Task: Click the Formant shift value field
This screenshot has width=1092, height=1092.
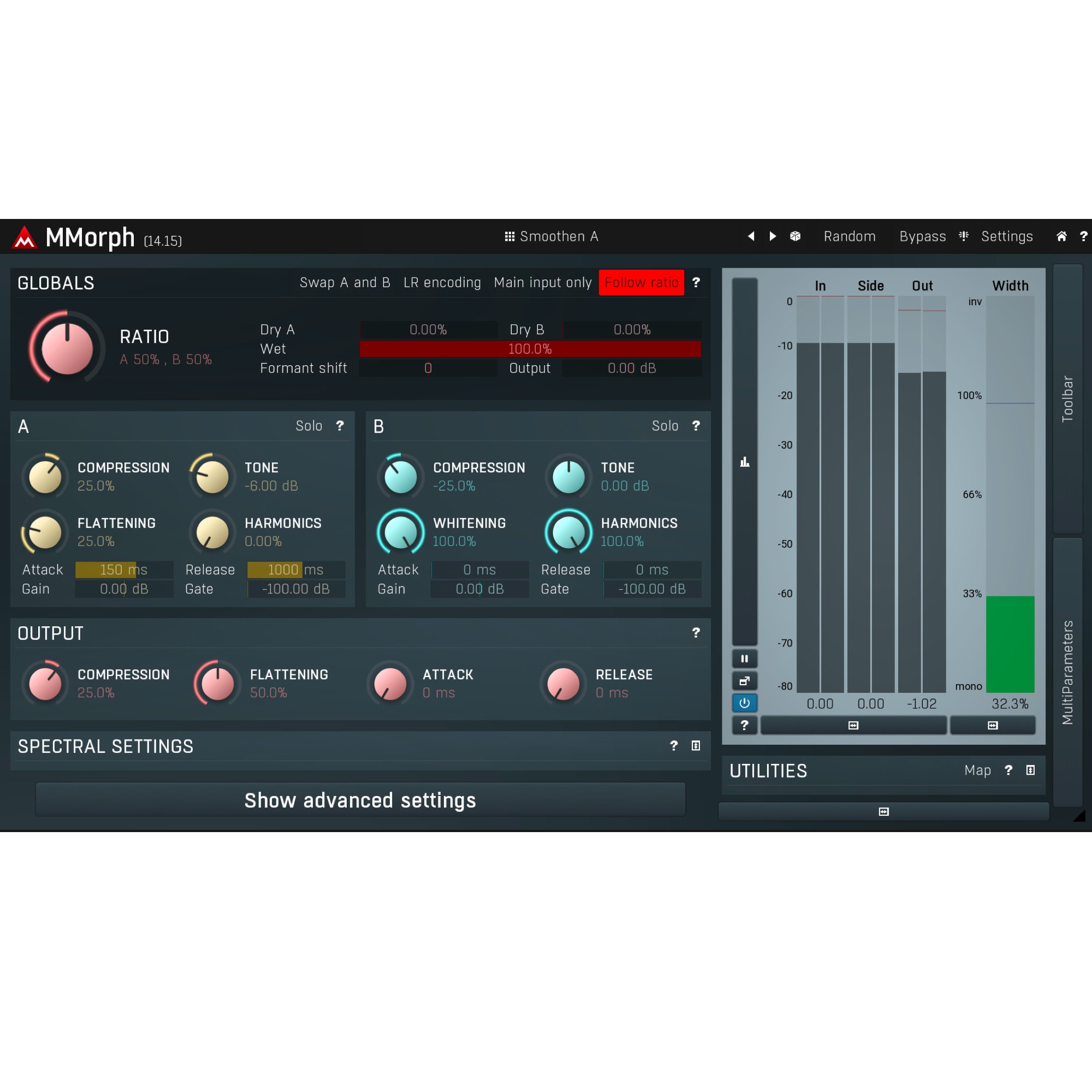Action: (x=428, y=368)
